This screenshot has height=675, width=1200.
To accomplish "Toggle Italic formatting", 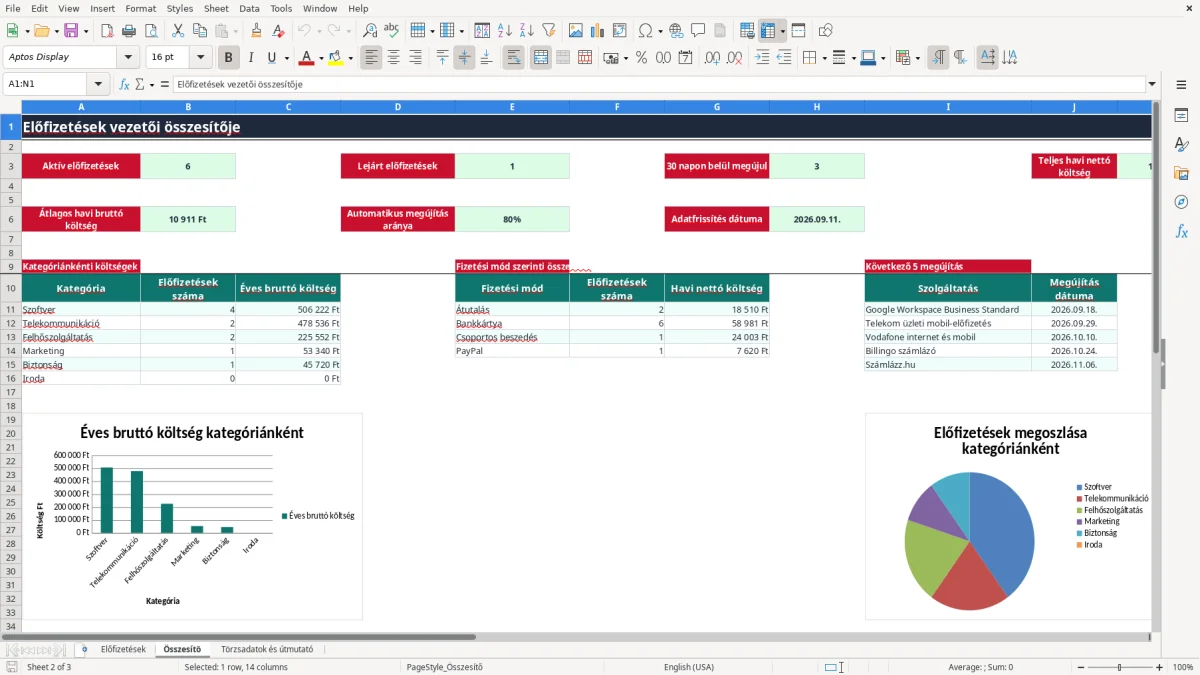I will (x=250, y=58).
